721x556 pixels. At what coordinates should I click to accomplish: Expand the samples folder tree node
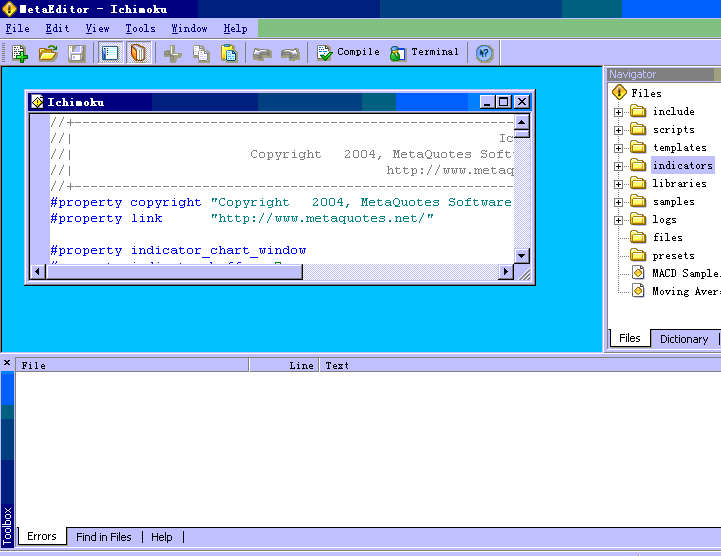[x=619, y=202]
